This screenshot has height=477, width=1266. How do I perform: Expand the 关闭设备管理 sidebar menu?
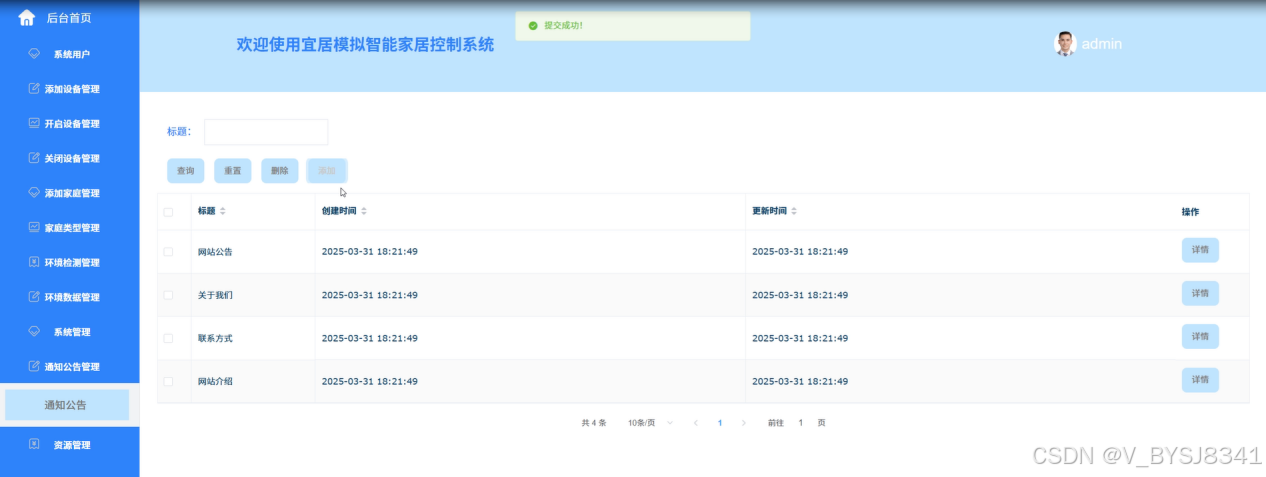pos(70,158)
